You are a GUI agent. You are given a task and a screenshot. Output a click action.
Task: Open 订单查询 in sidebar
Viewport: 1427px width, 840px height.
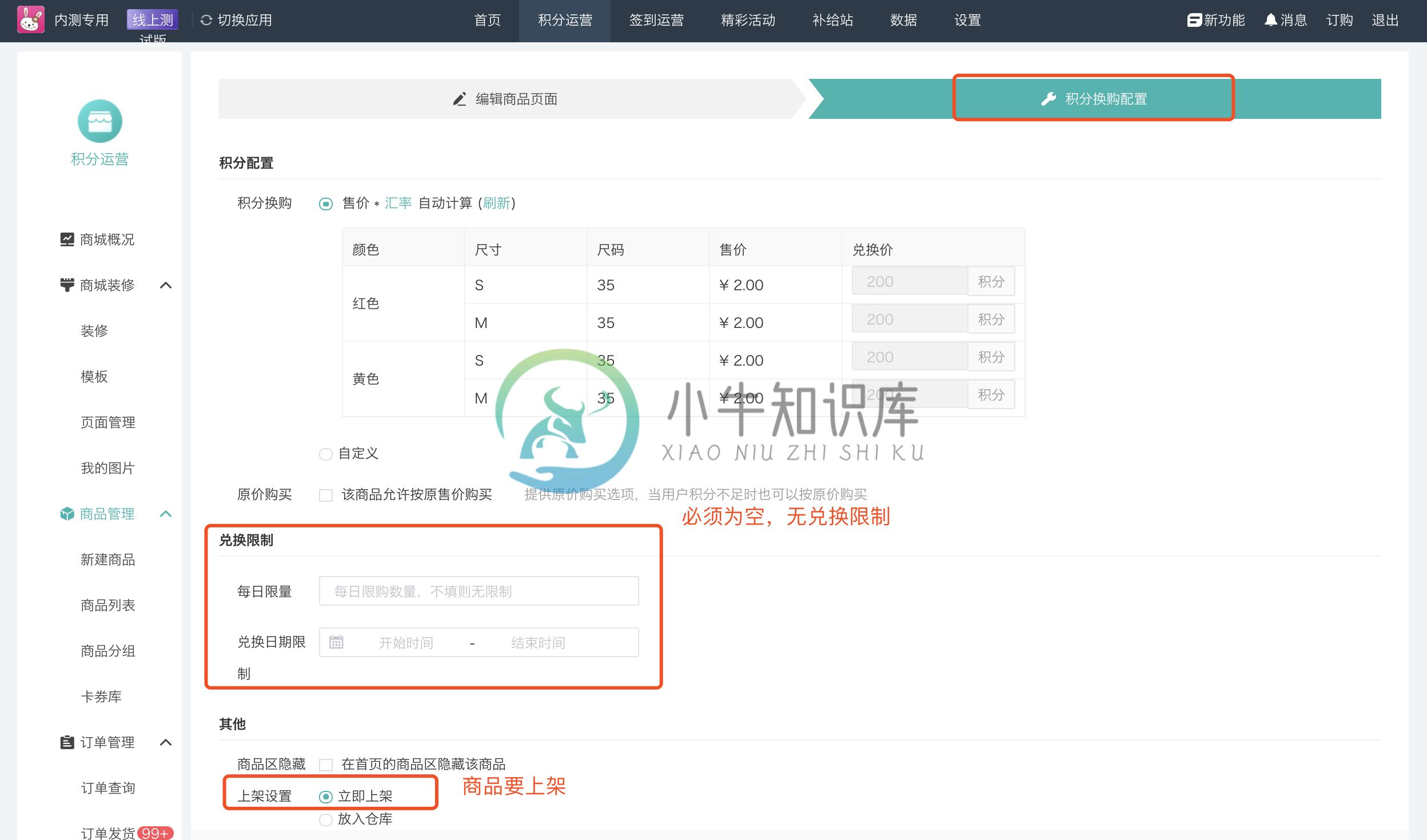point(108,788)
